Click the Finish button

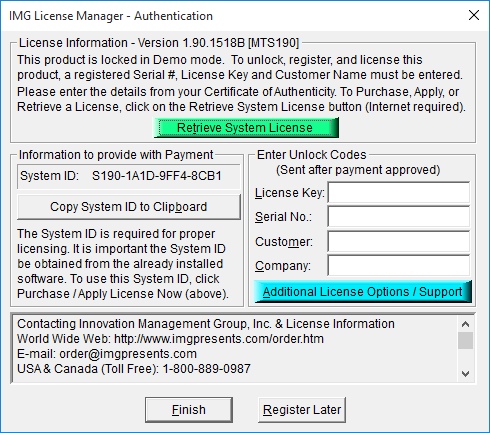[x=189, y=410]
